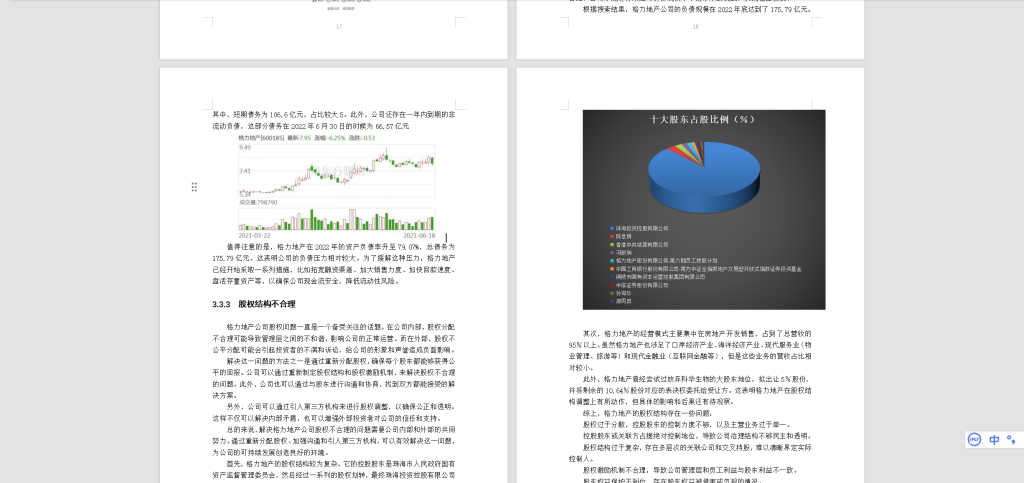
Task: Click the round IME logo icon
Action: 974,439
